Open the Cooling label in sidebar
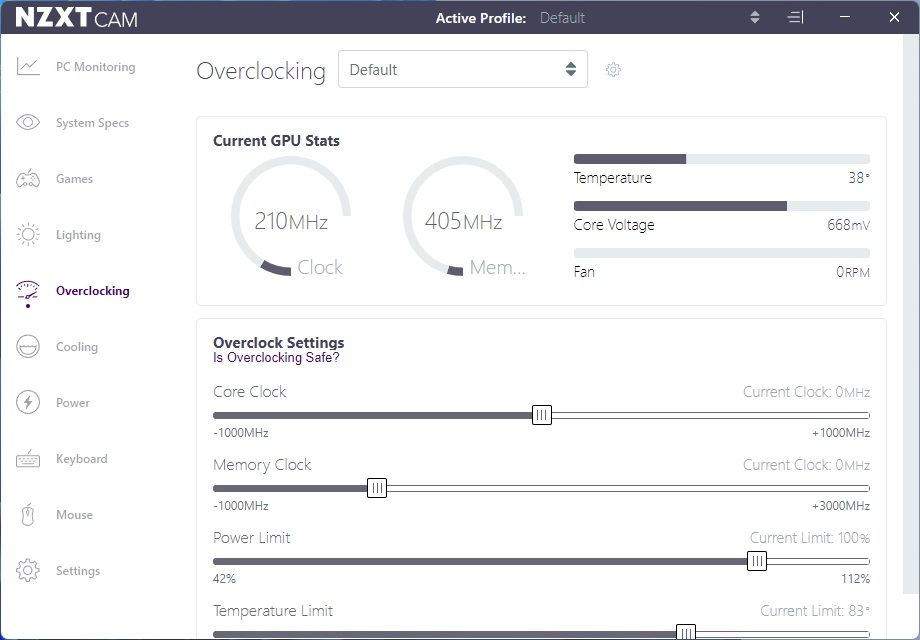This screenshot has width=920, height=640. coord(77,347)
